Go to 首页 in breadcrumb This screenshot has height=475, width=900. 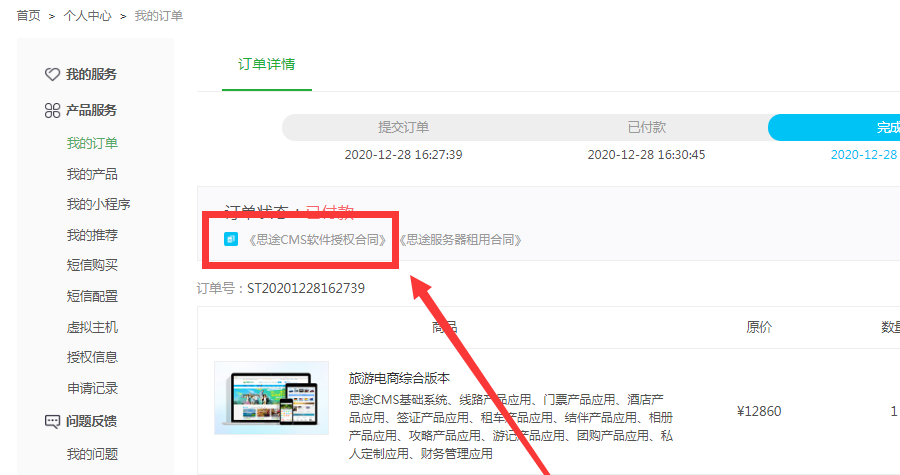29,16
